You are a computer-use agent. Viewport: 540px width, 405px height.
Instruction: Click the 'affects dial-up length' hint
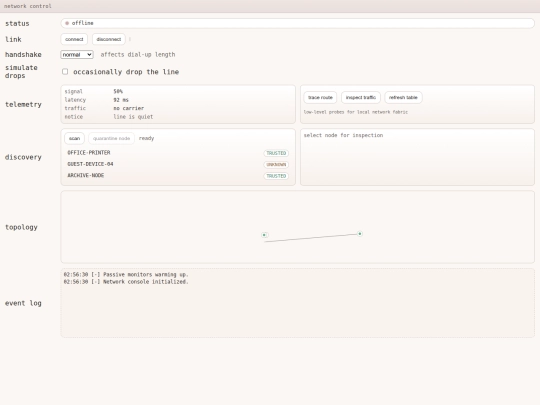pos(138,54)
